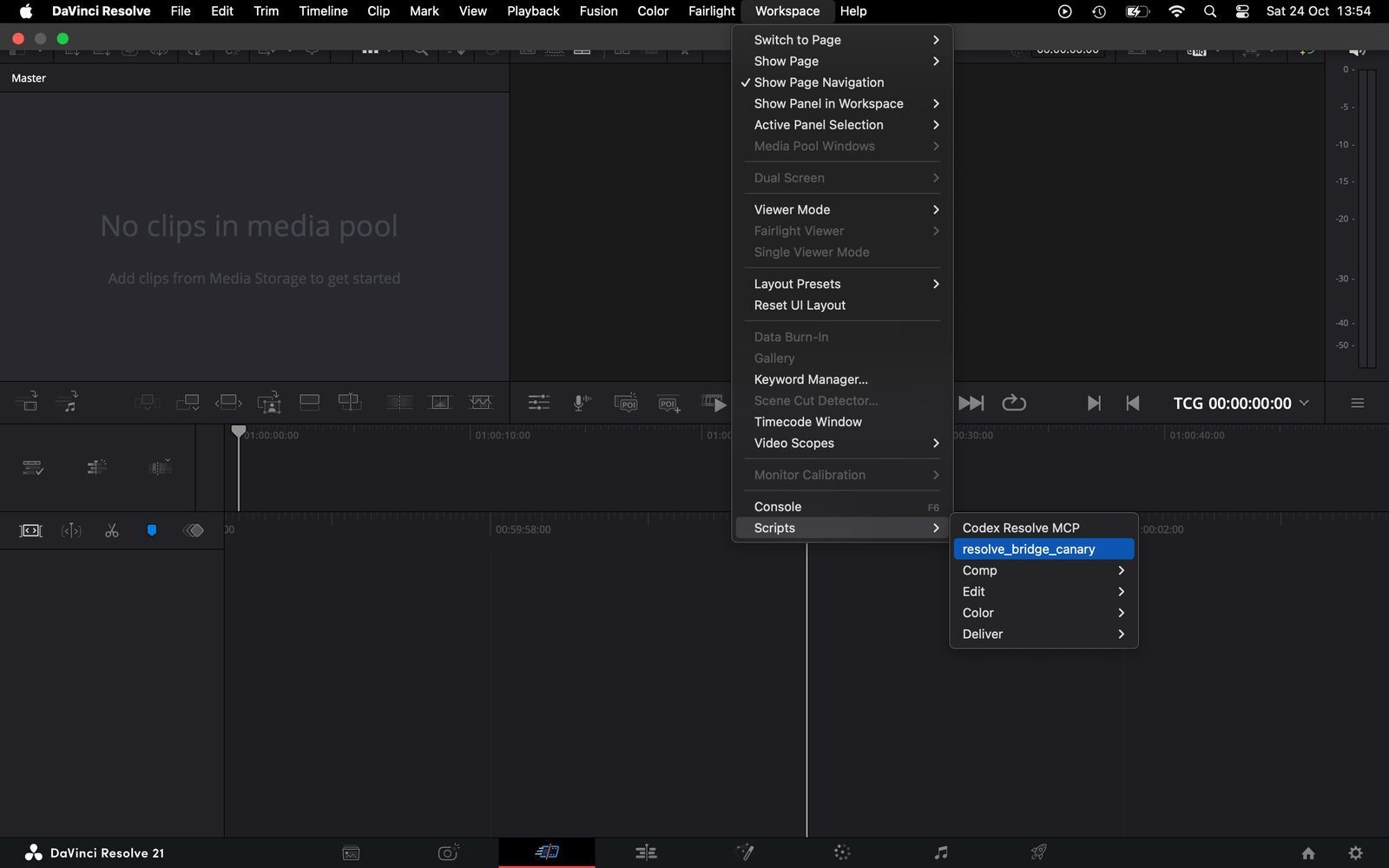1389x868 pixels.
Task: Click the append with music note icon
Action: click(67, 402)
